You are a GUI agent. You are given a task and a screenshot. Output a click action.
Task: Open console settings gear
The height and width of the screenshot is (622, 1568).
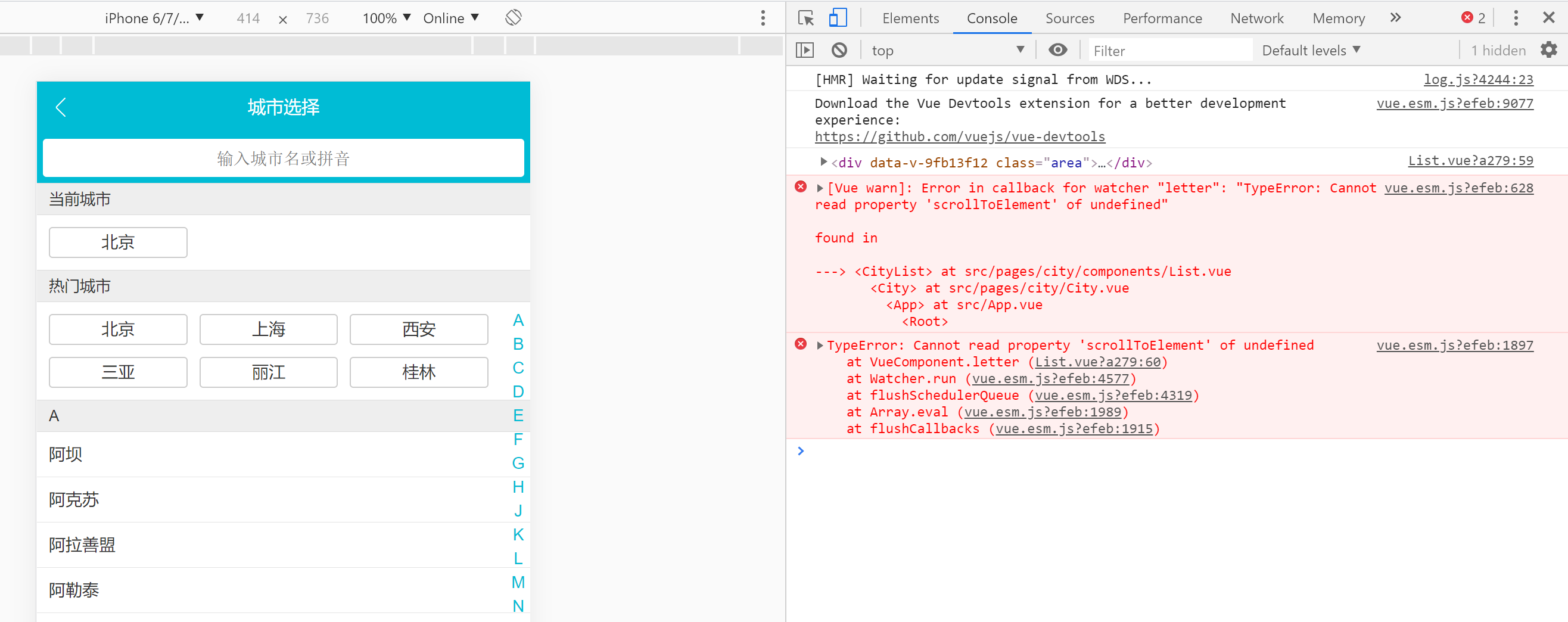1548,50
